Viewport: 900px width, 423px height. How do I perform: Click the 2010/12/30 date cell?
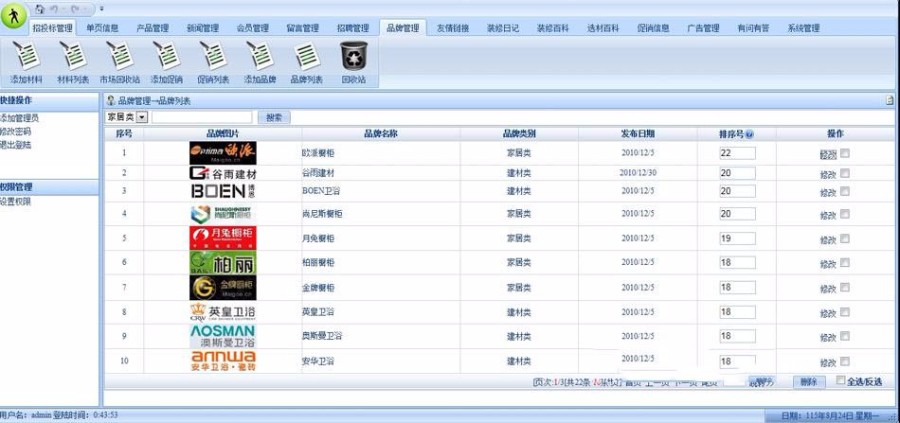point(638,173)
